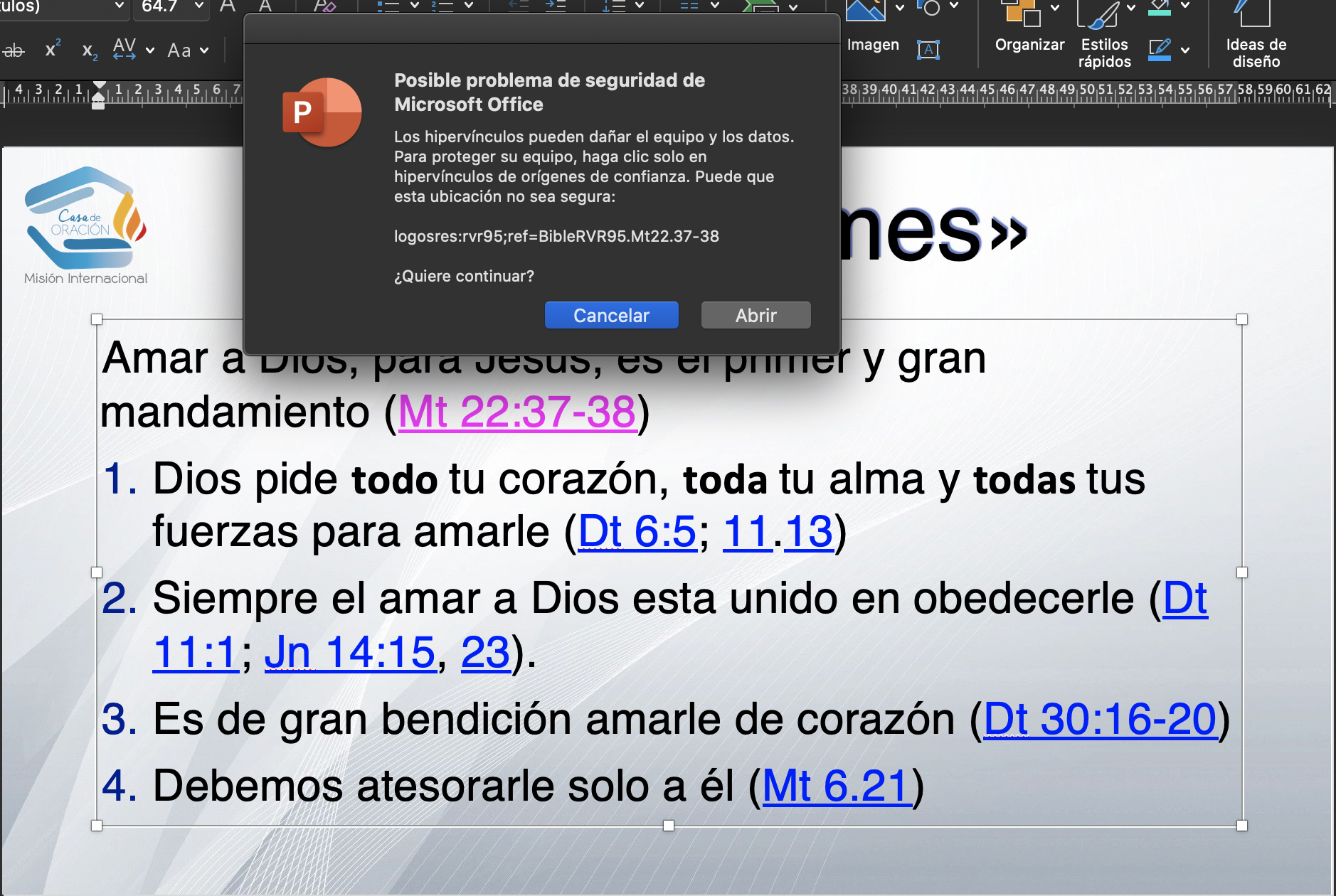Open the Dt 30:16-20 hyperlink
1336x896 pixels.
point(1101,719)
